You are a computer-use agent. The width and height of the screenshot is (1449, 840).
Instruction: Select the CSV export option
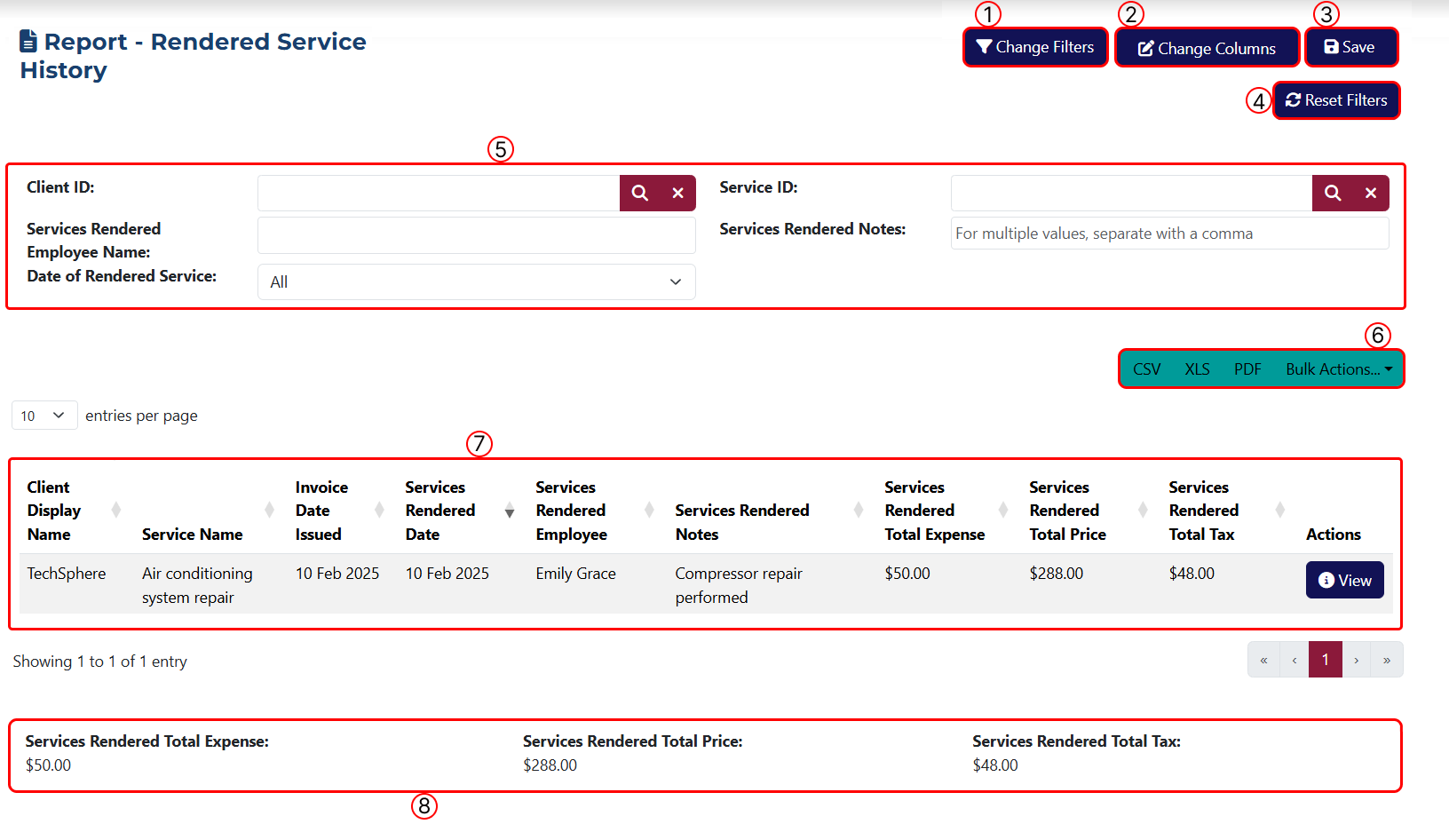click(1146, 368)
